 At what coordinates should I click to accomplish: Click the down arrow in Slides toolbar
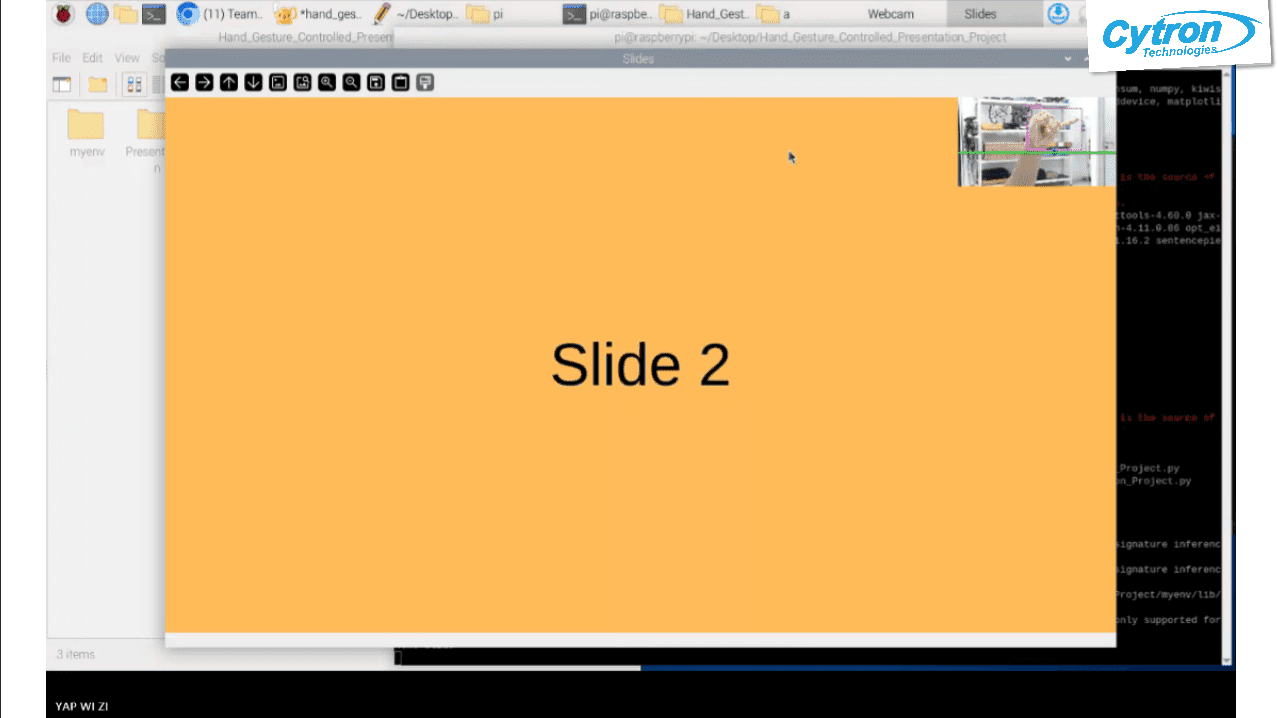coord(252,82)
